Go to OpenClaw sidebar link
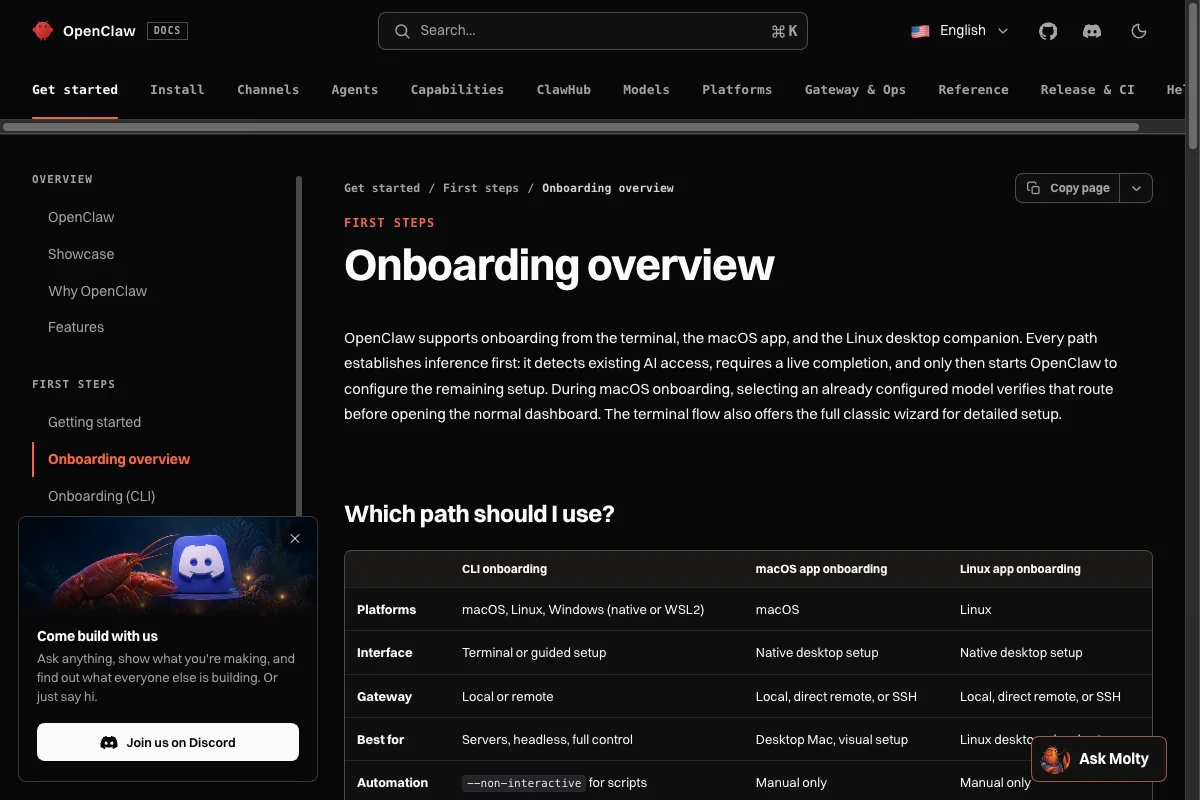Viewport: 1200px width, 800px height. click(x=81, y=217)
